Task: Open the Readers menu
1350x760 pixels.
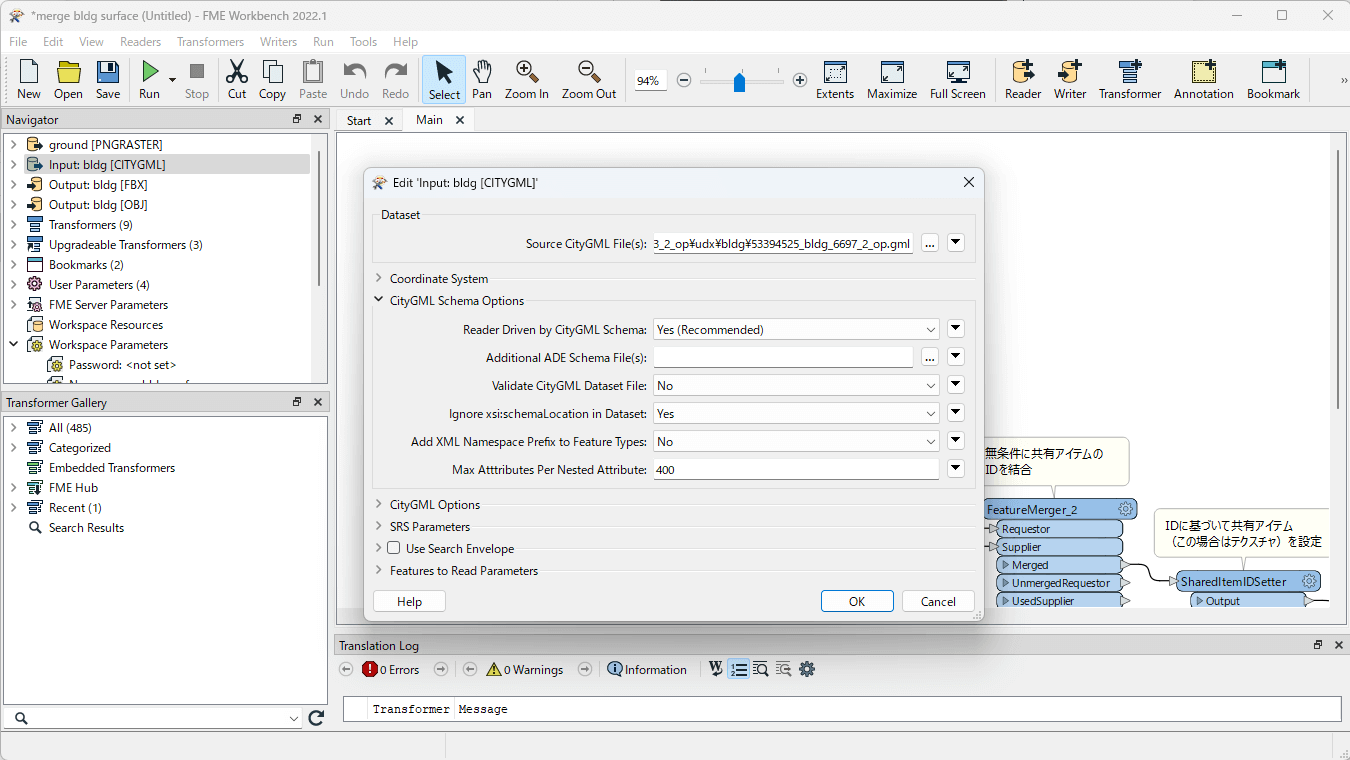Action: pyautogui.click(x=140, y=42)
